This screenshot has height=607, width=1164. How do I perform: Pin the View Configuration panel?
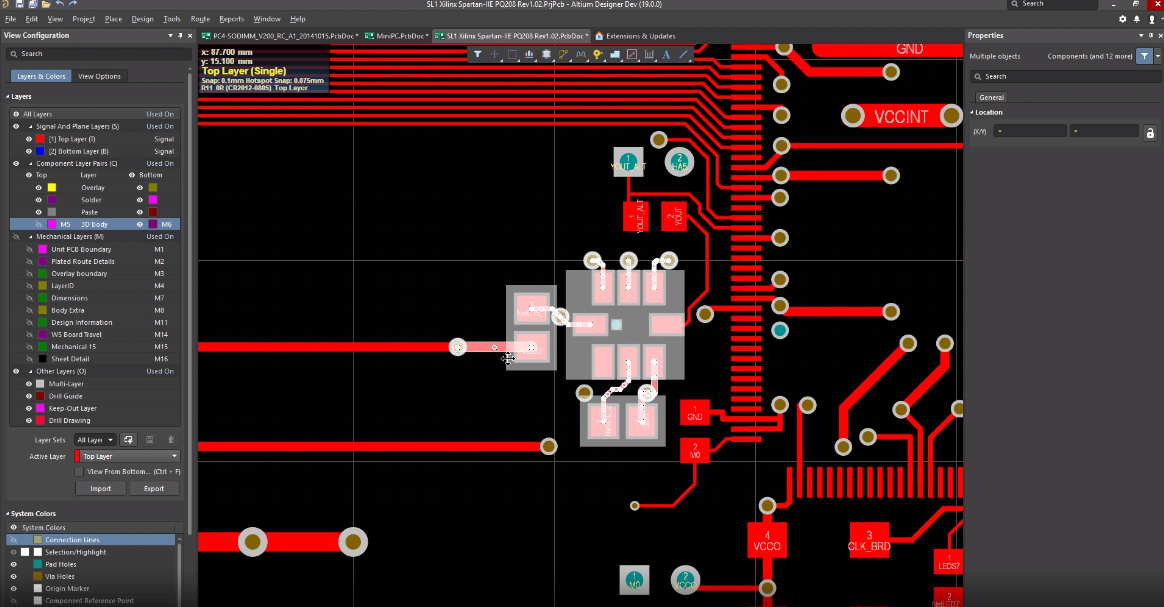point(180,36)
